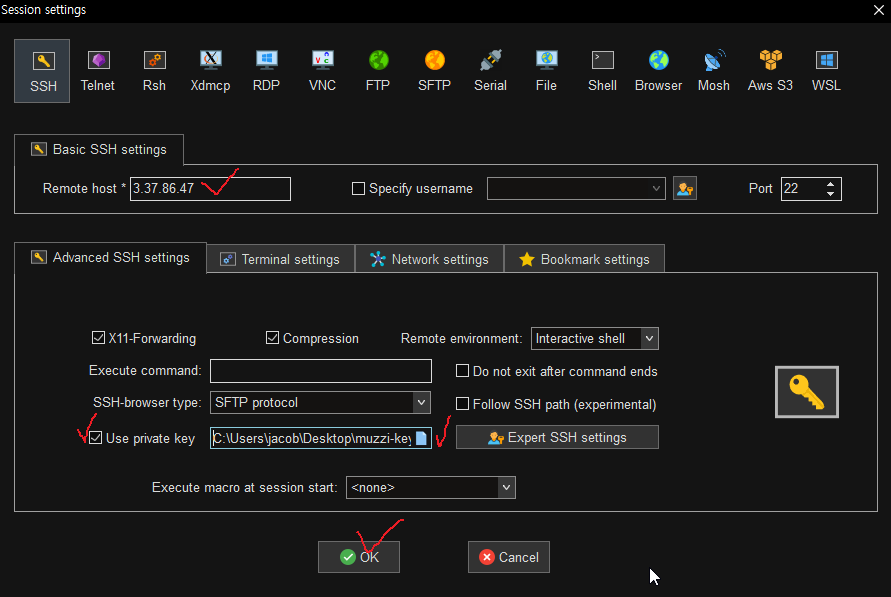Image resolution: width=891 pixels, height=597 pixels.
Task: Decrease the Port number with down arrow
Action: [830, 194]
